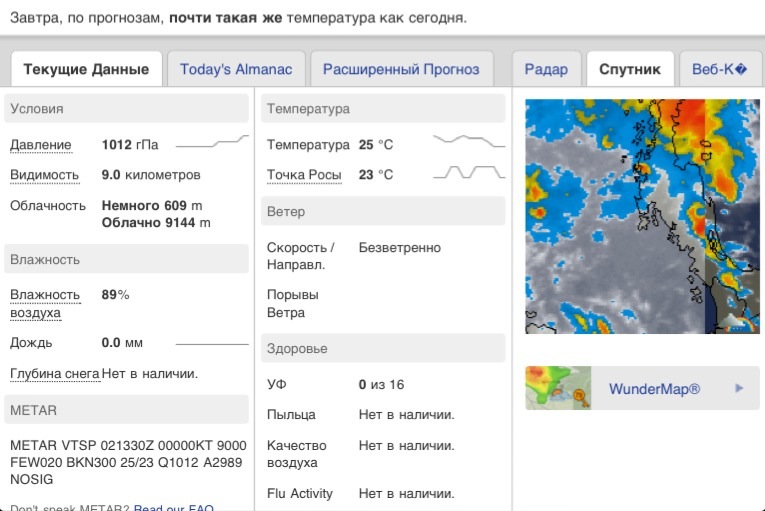Click the temperature trend sparkline graph
This screenshot has height=511, width=765.
click(468, 142)
